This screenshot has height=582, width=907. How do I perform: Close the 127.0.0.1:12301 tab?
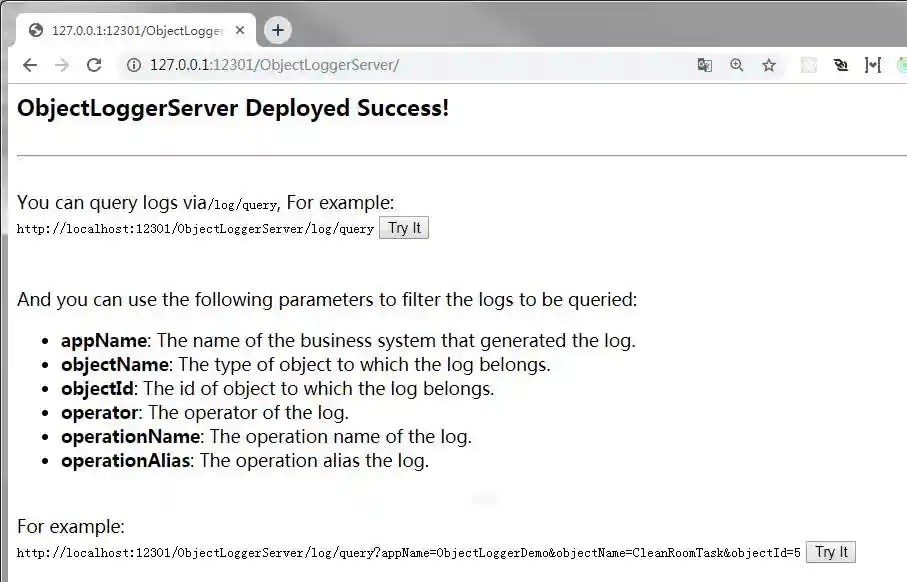pos(239,30)
